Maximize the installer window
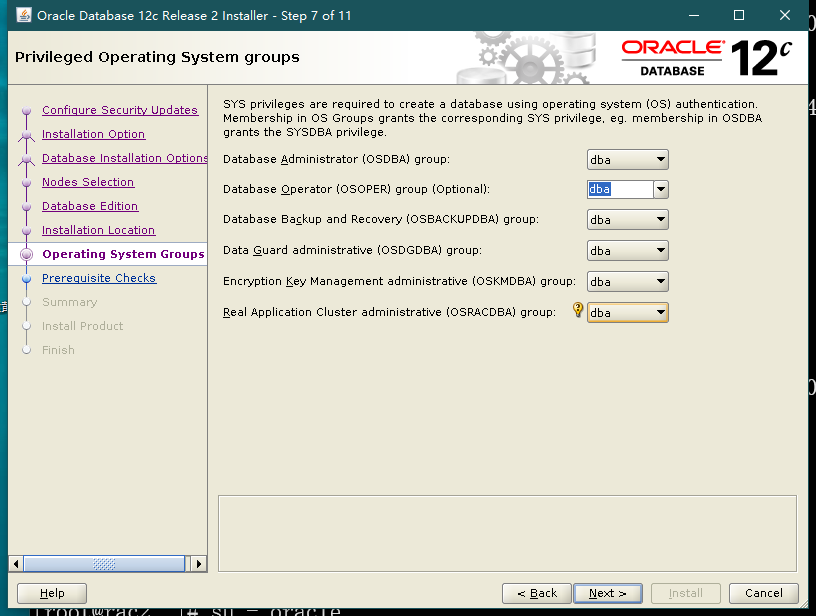816x616 pixels. click(738, 15)
